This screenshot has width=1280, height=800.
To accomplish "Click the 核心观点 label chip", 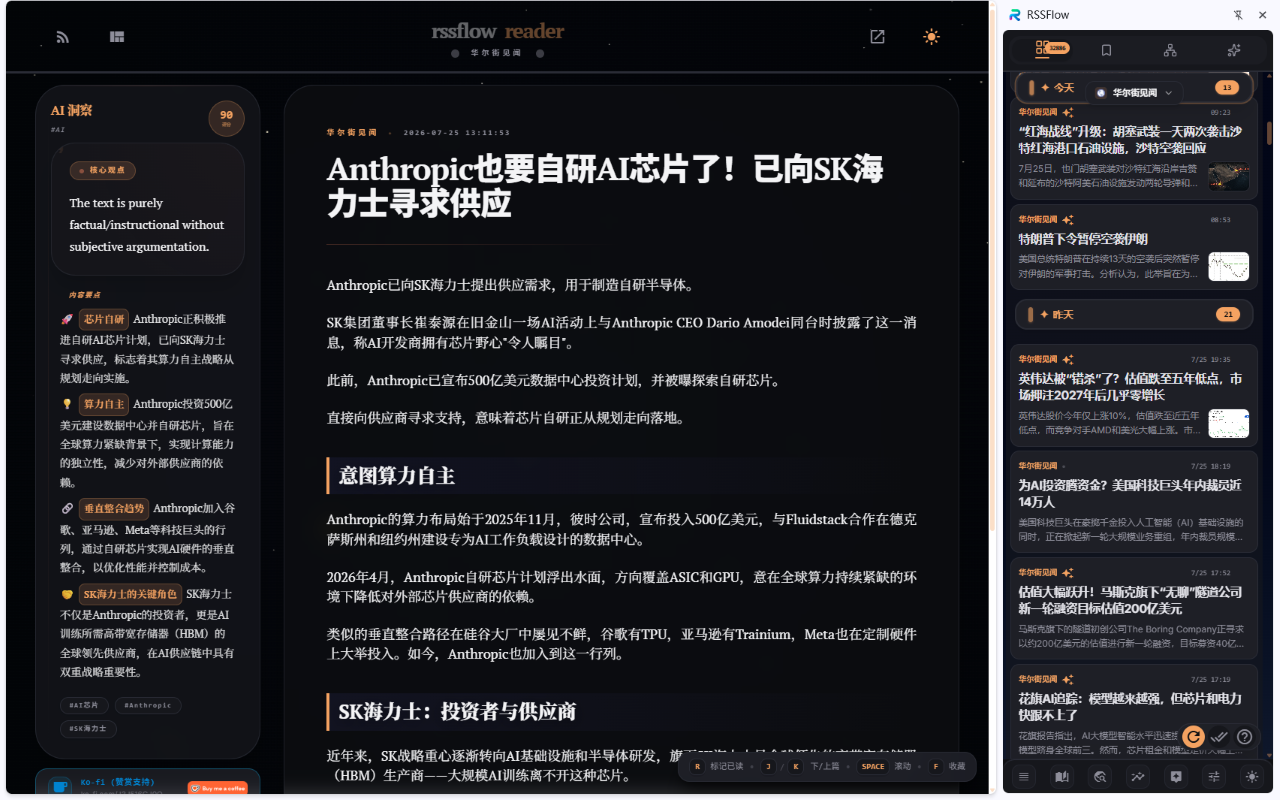I will coord(102,170).
